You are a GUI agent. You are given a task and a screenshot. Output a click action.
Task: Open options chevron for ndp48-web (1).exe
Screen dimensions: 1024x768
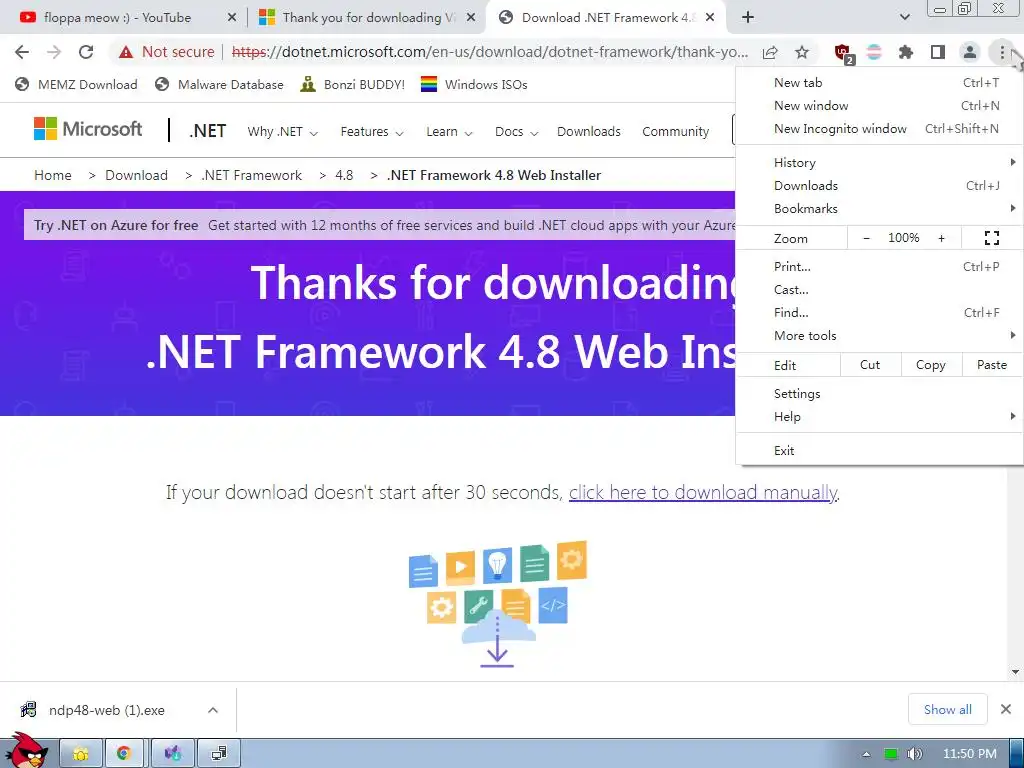(213, 710)
